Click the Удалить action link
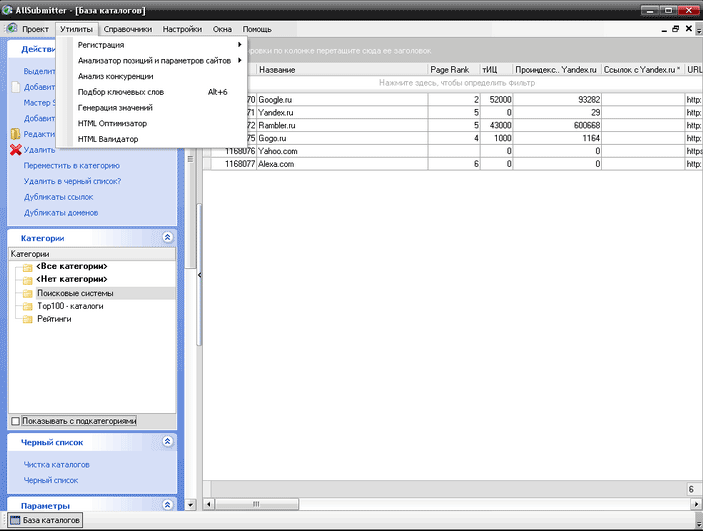 tap(39, 150)
